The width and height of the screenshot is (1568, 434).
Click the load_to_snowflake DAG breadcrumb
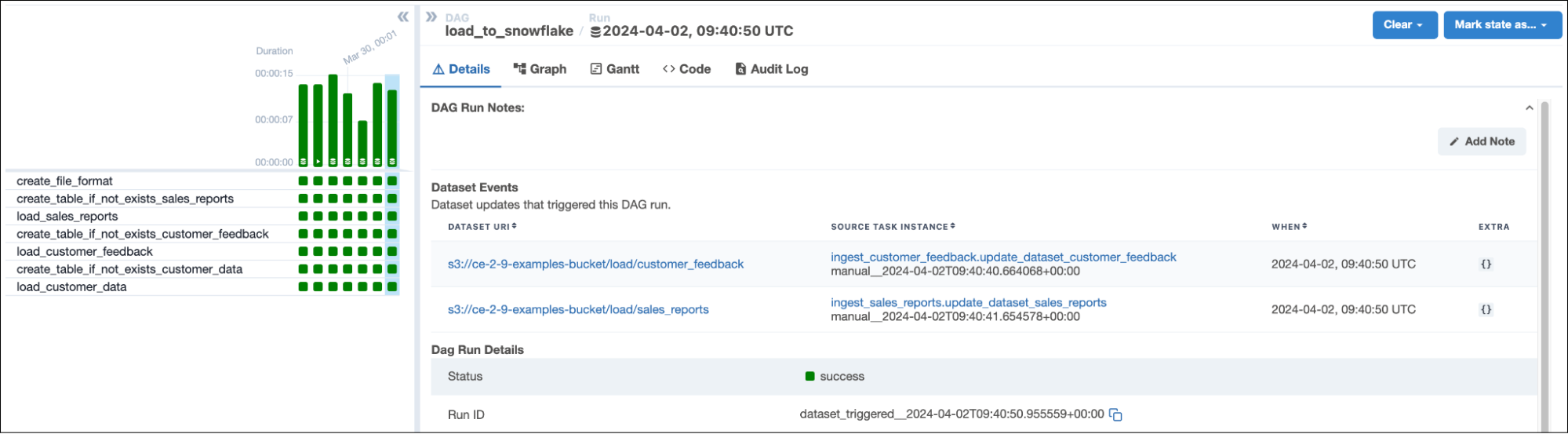pyautogui.click(x=509, y=31)
